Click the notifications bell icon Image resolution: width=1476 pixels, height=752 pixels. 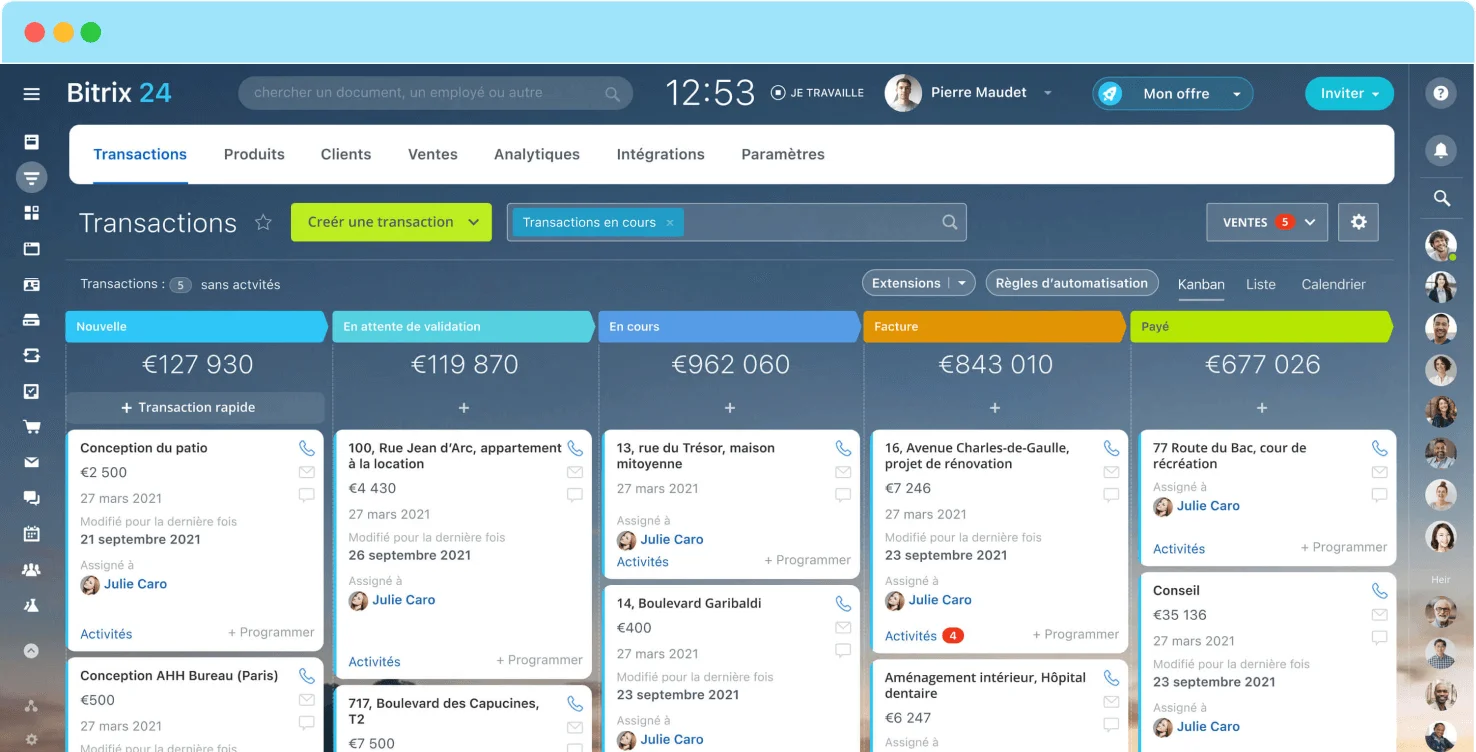[1441, 150]
